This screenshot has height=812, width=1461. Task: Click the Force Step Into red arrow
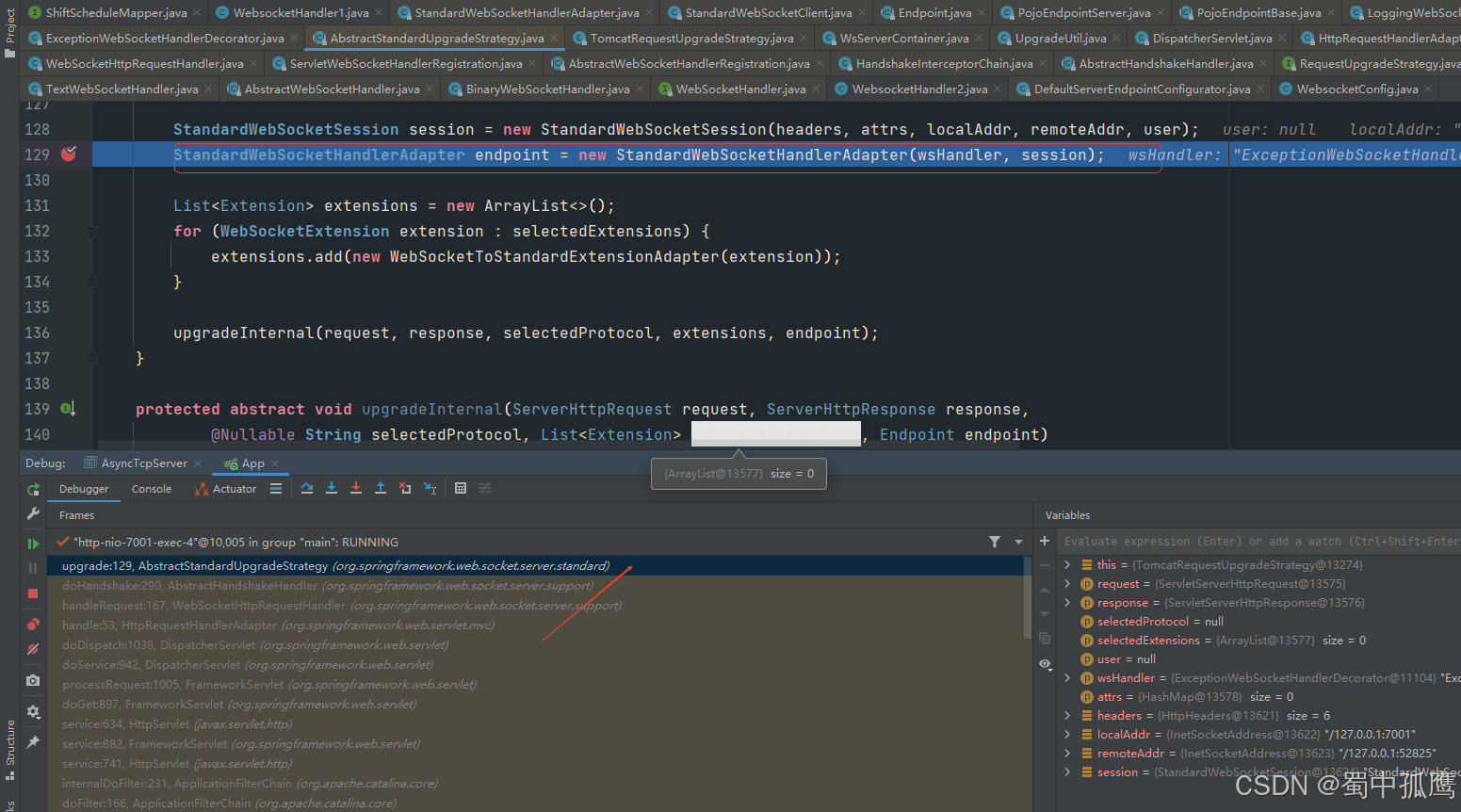pos(356,488)
